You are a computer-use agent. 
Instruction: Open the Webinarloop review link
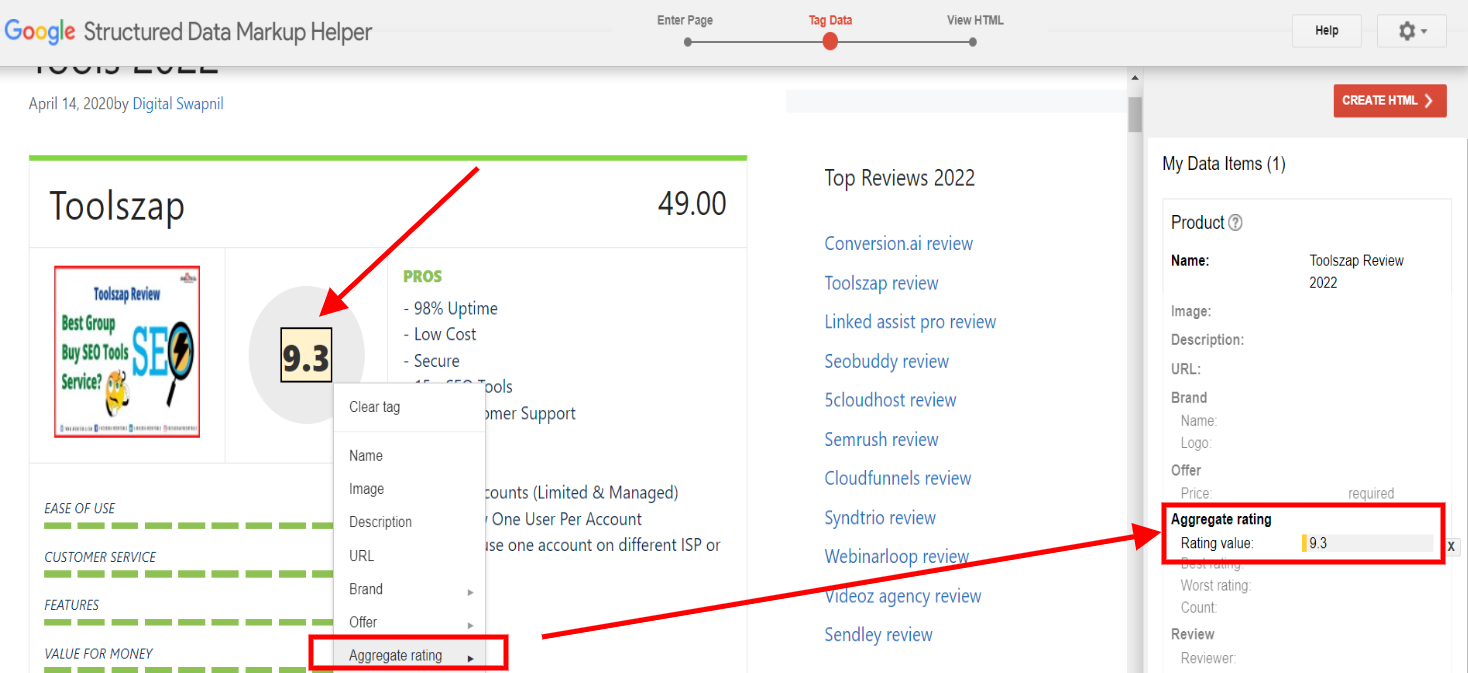[896, 557]
